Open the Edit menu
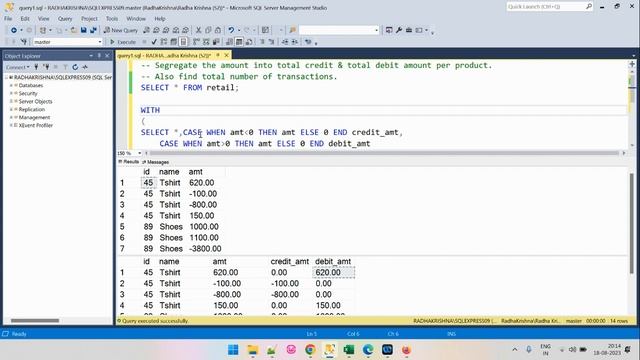640x360 pixels. coord(25,19)
